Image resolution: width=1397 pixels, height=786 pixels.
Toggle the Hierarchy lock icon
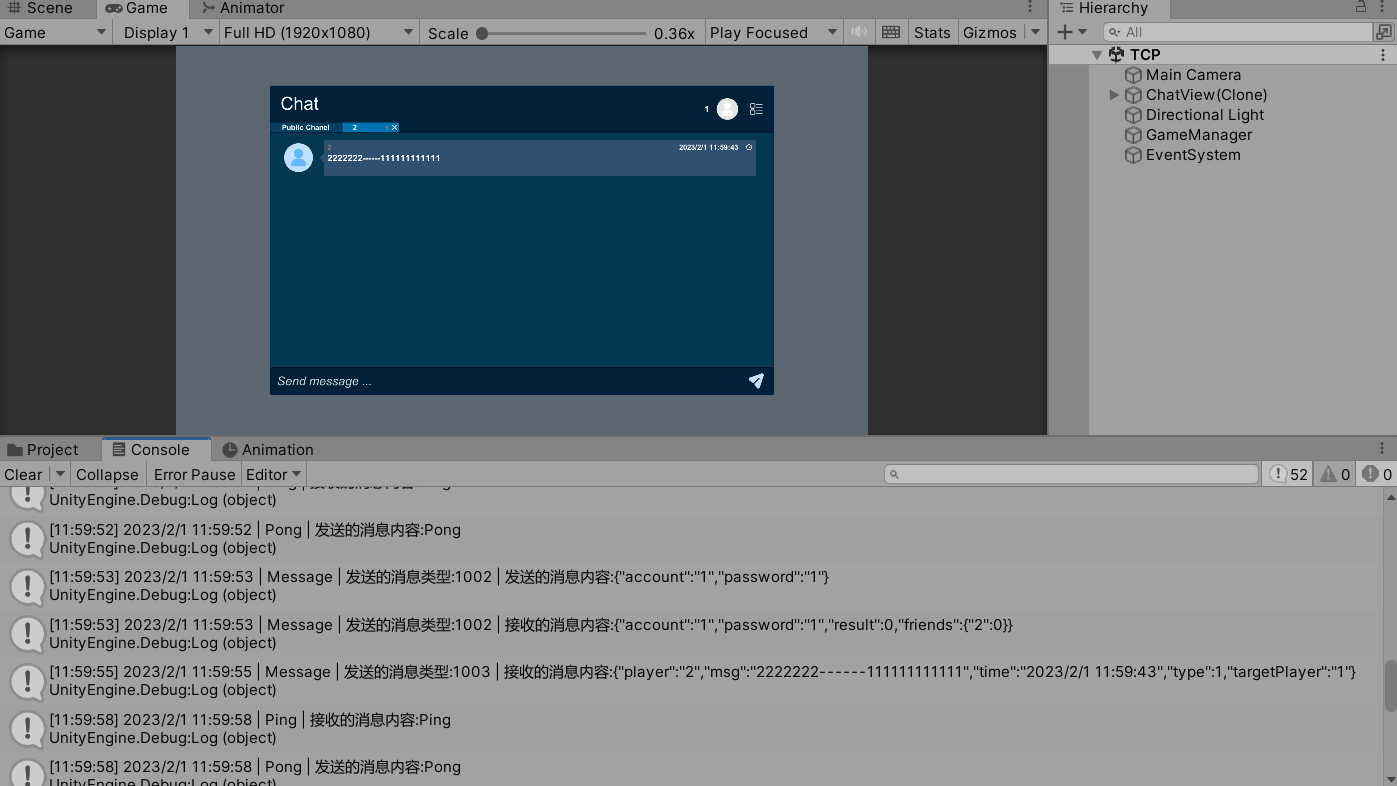(1361, 8)
